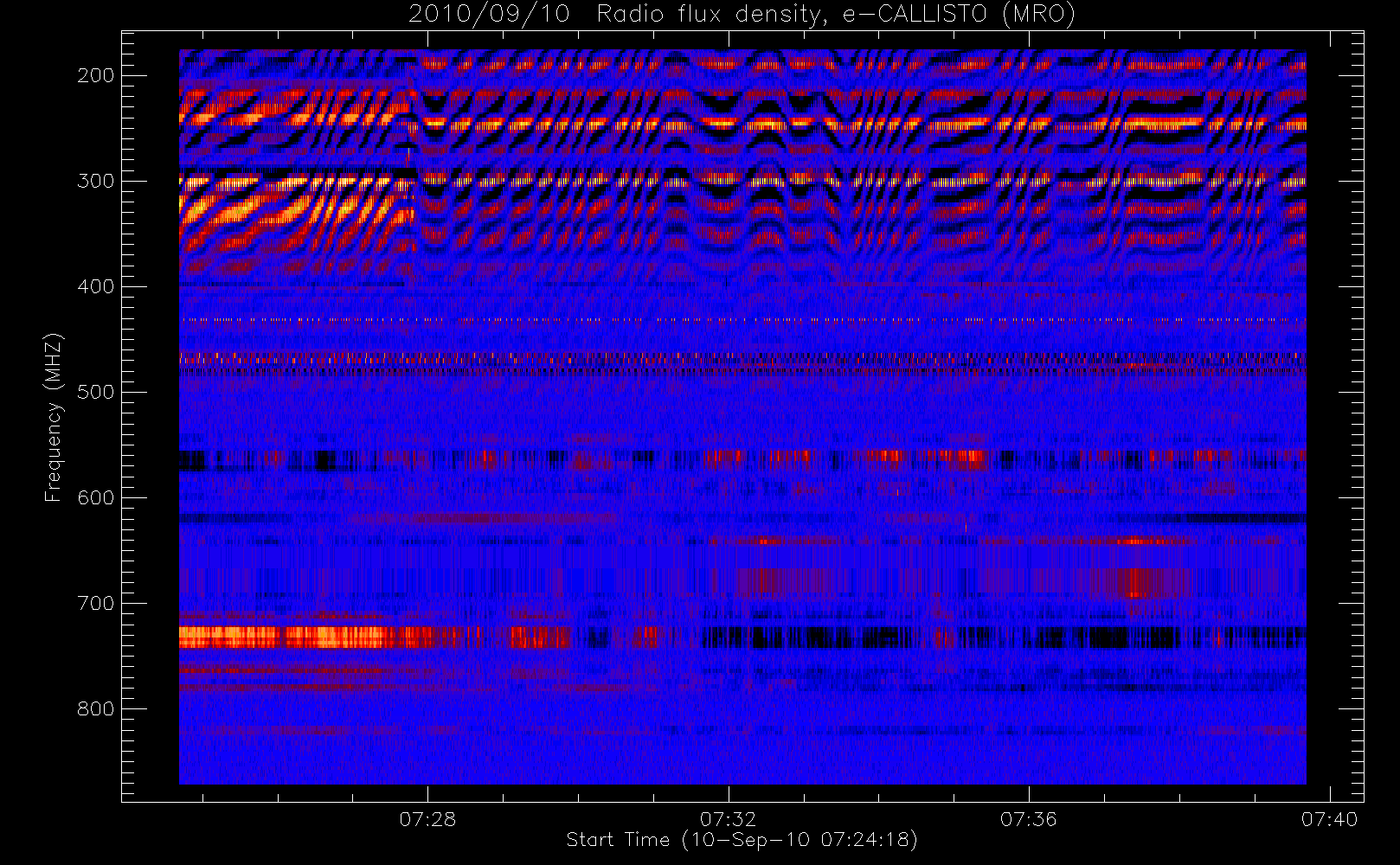Click the 400 frequency tick label
The image size is (1400, 865).
95,286
